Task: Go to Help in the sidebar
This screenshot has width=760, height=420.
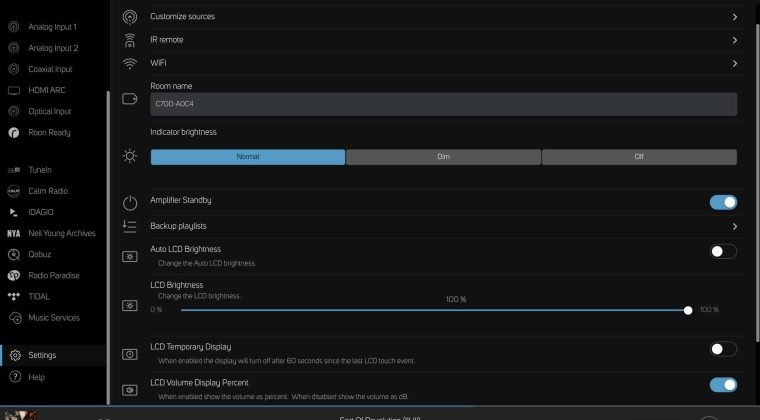Action: (x=36, y=377)
